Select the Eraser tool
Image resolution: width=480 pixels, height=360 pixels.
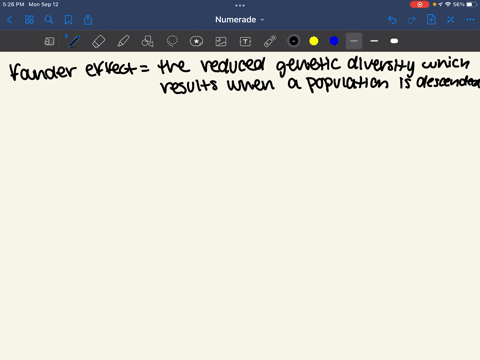click(99, 41)
